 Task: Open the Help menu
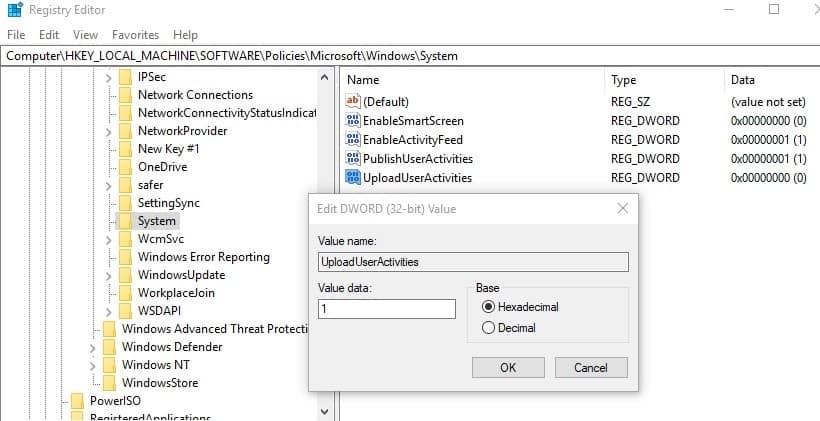tap(185, 35)
